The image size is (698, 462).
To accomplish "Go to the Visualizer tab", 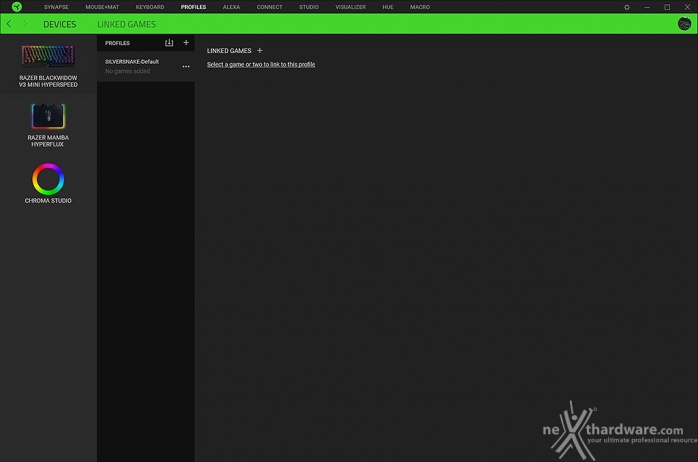I will 350,7.
